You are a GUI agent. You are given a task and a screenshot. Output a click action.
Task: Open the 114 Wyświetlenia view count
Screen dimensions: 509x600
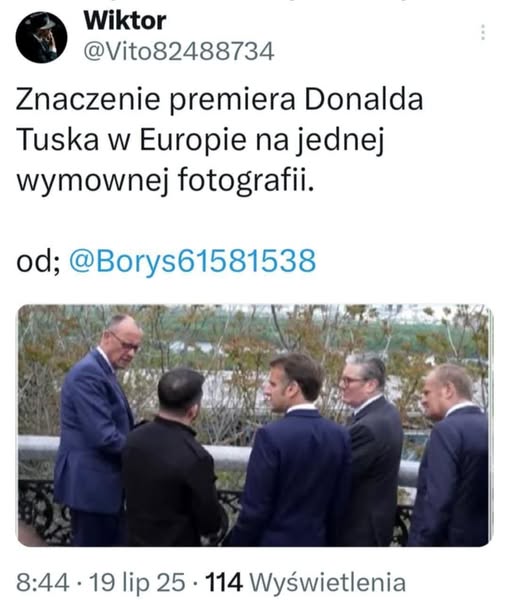click(305, 582)
